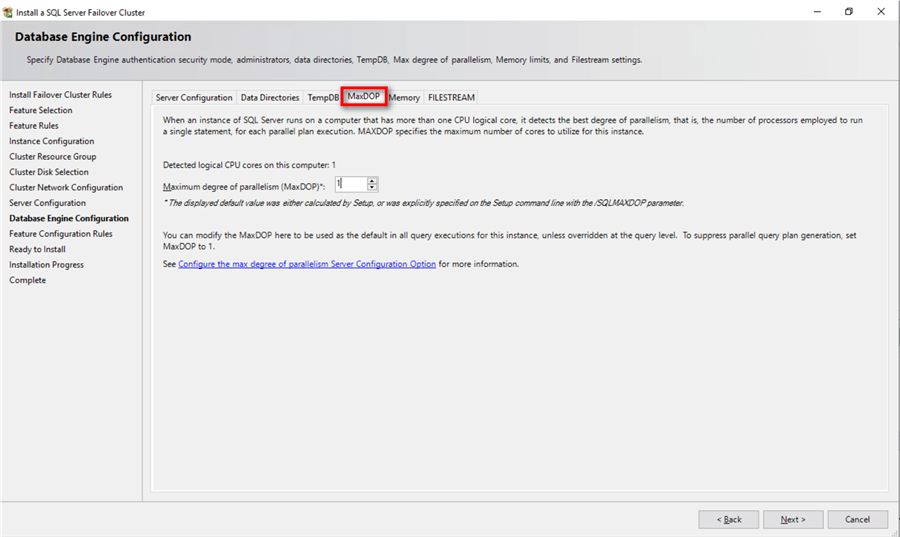Screen dimensions: 900x537
Task: Decrease MaxDOP value with down arrow
Action: point(372,188)
